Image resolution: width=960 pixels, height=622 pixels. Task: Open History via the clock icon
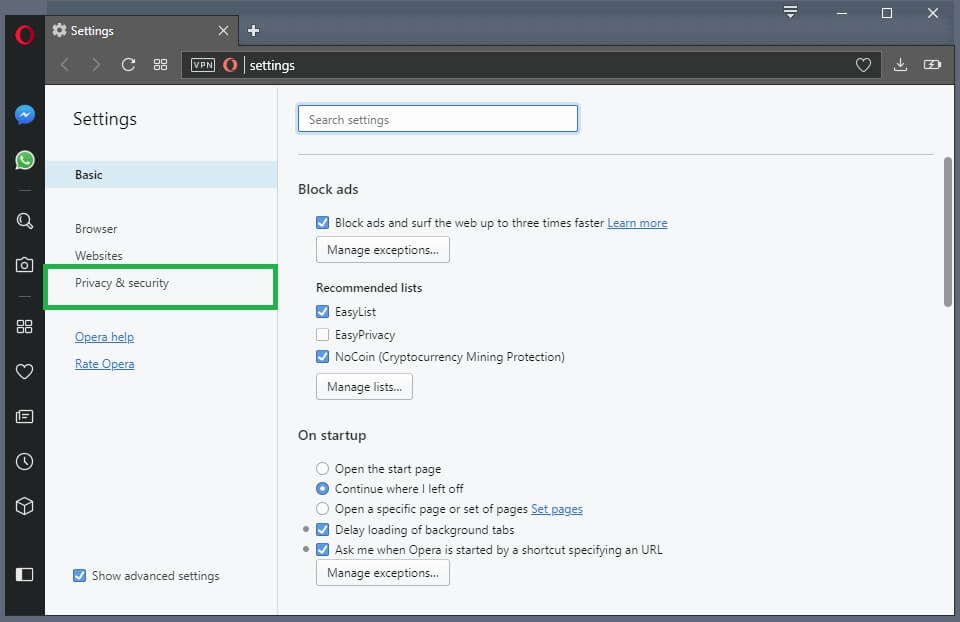coord(23,461)
